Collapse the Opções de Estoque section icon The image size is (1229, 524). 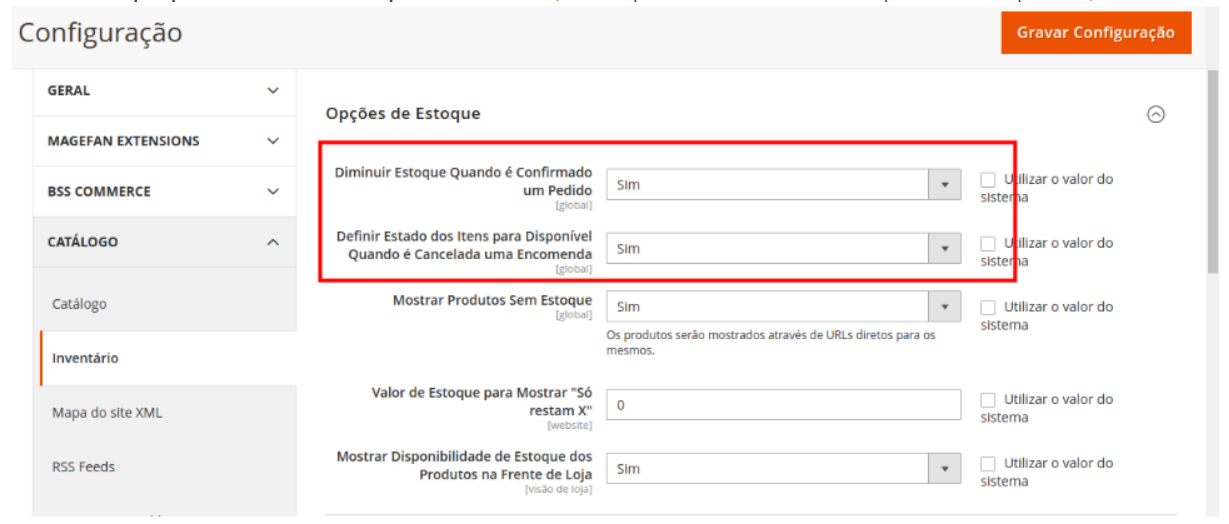(x=1155, y=114)
